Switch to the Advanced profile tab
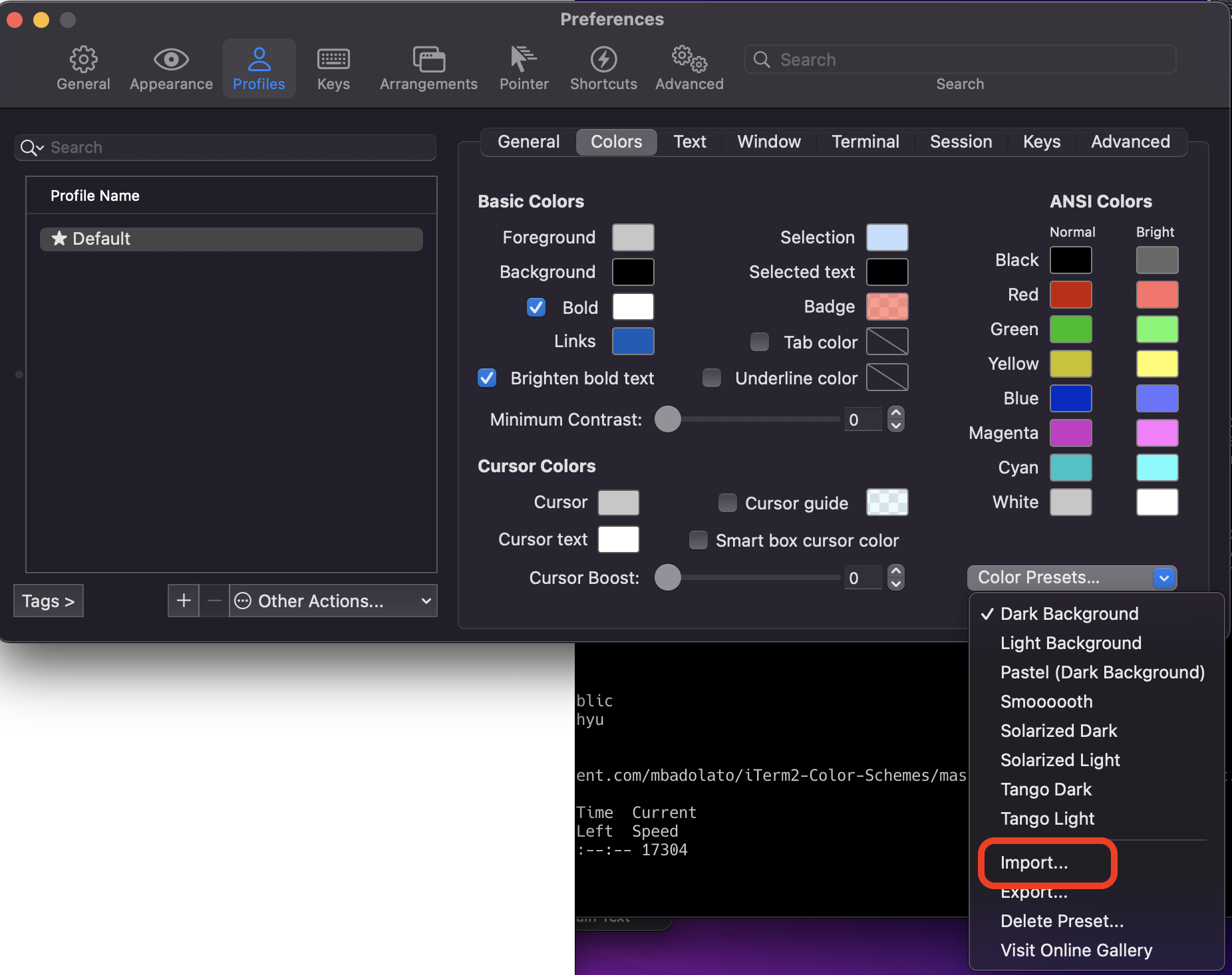The height and width of the screenshot is (975, 1232). pos(1130,142)
